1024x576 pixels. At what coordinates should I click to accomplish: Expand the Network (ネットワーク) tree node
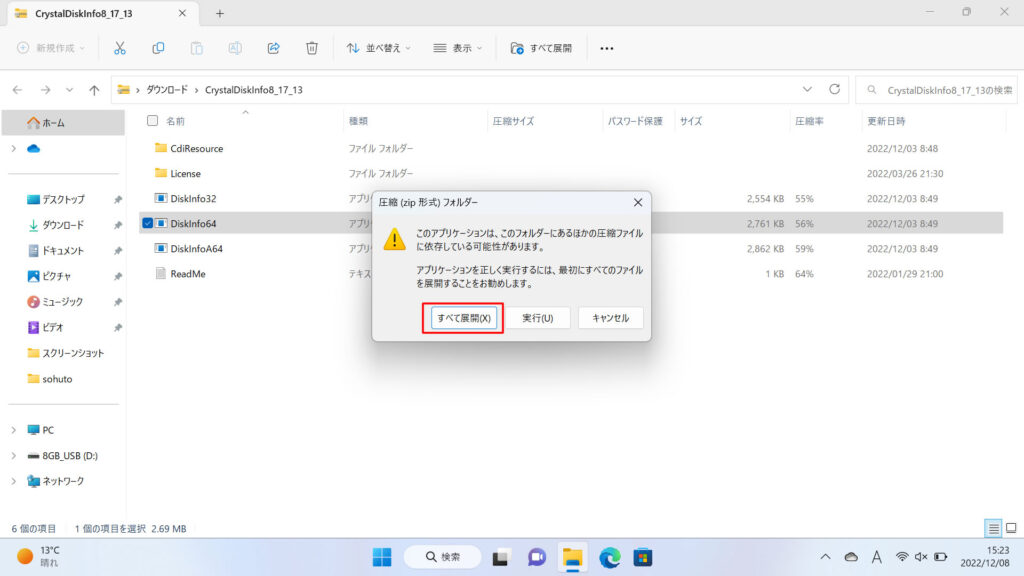click(x=14, y=481)
